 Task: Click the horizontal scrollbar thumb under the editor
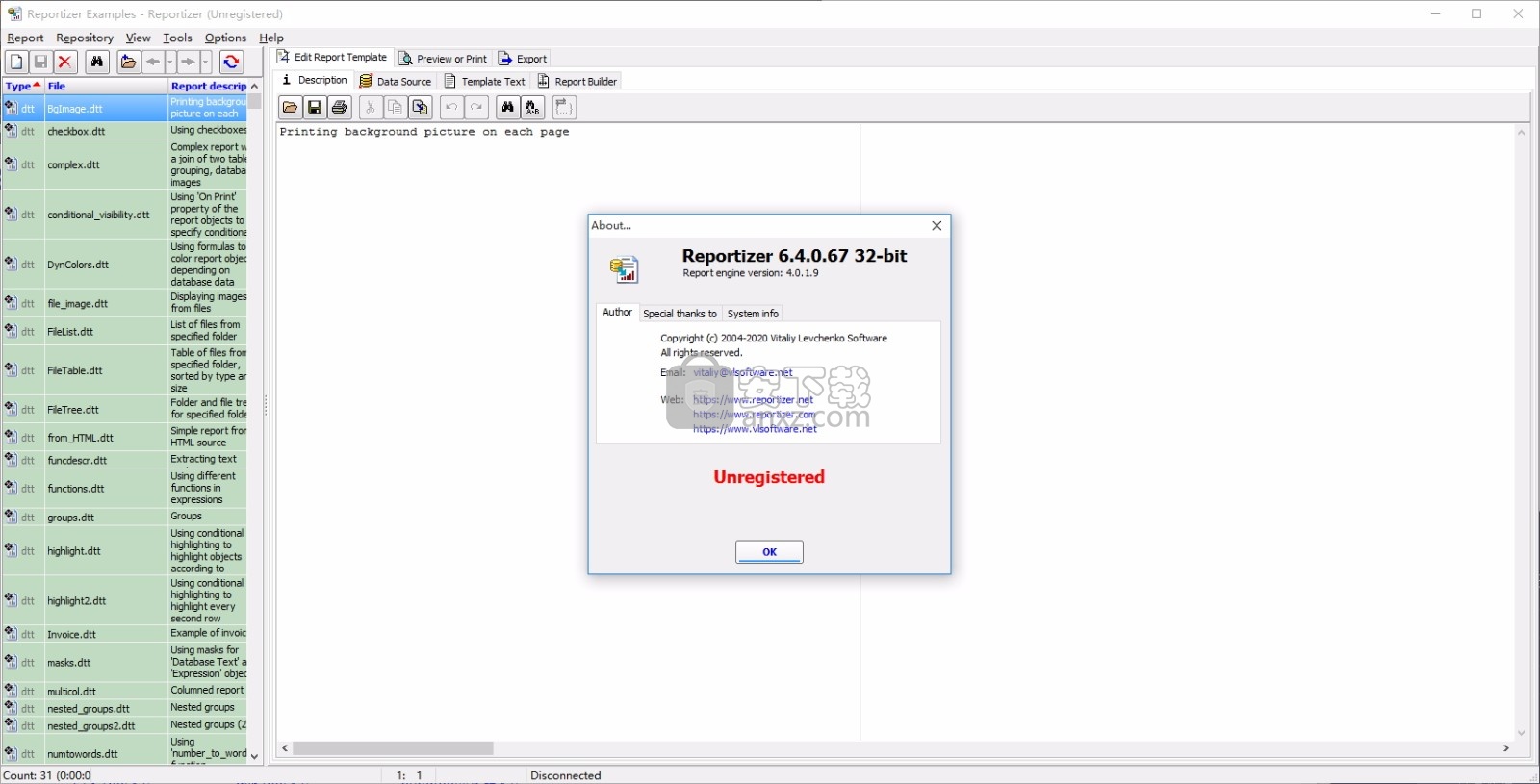pyautogui.click(x=393, y=748)
